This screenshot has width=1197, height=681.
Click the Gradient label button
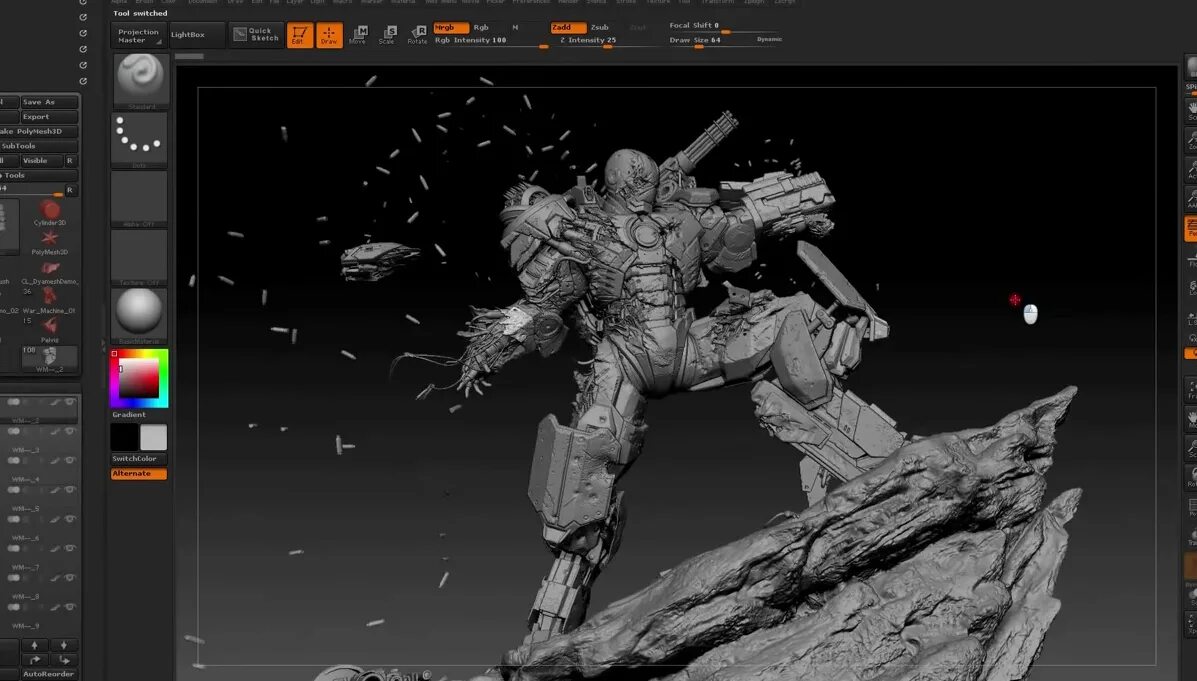[129, 415]
